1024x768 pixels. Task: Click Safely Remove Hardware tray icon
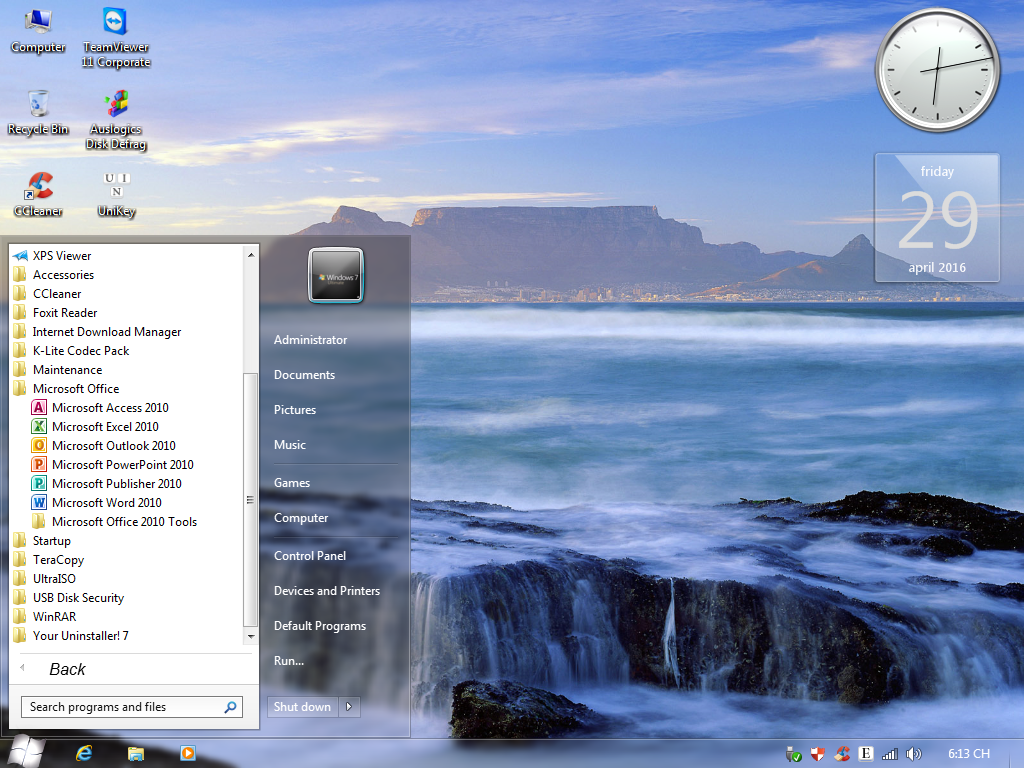click(793, 754)
